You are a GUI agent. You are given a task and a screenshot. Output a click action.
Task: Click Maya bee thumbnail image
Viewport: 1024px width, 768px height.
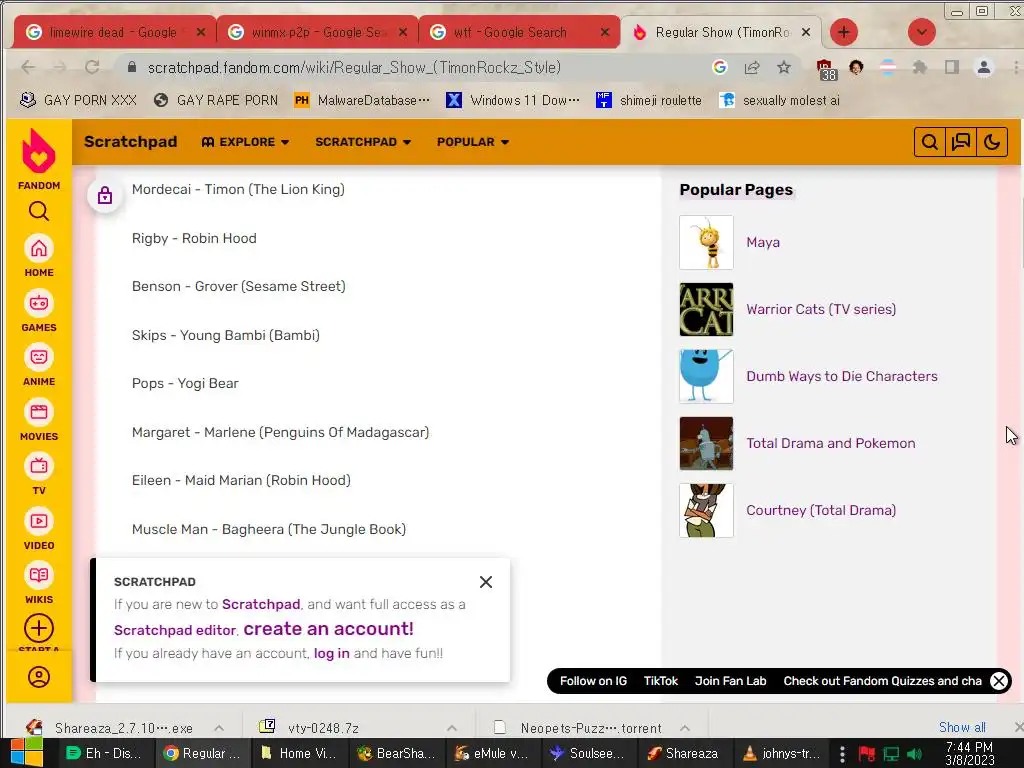point(706,242)
